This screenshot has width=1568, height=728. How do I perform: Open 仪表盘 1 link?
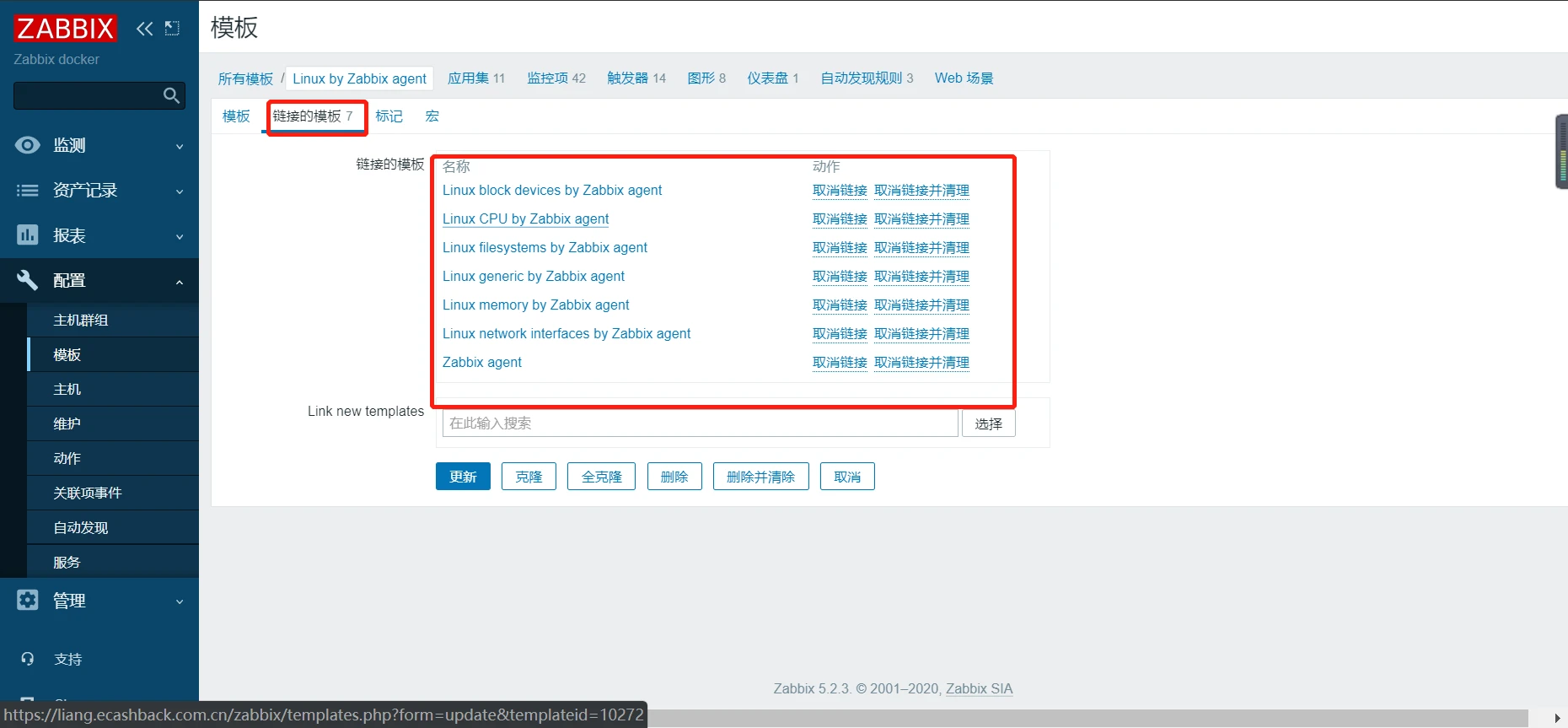(x=773, y=78)
